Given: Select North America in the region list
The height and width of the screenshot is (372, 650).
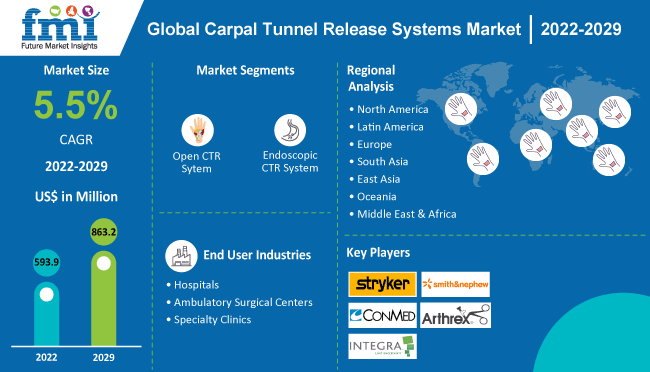Looking at the screenshot, I should coord(393,109).
